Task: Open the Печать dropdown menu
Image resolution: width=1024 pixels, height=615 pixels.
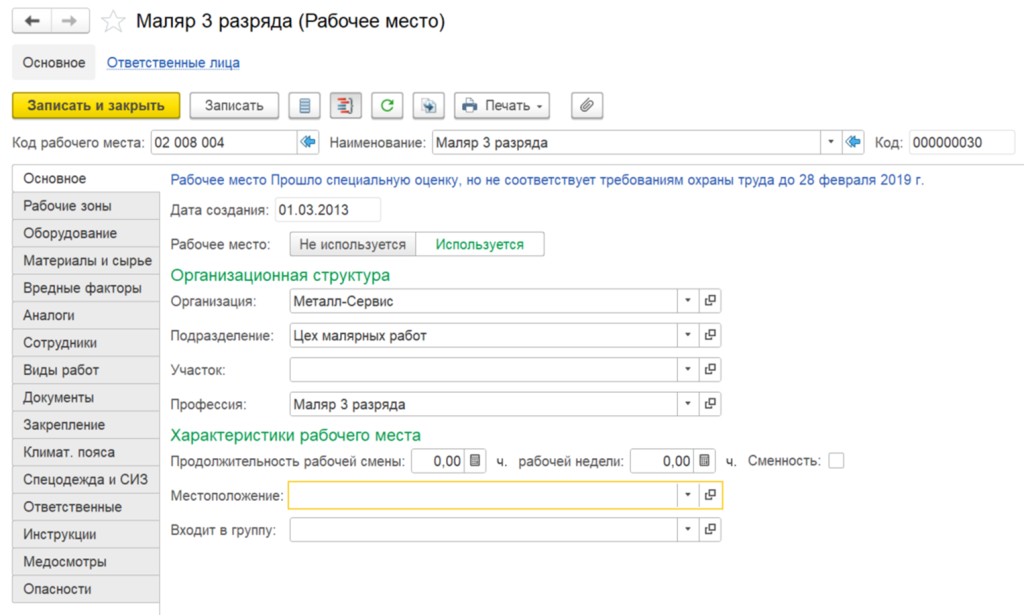Action: [502, 106]
